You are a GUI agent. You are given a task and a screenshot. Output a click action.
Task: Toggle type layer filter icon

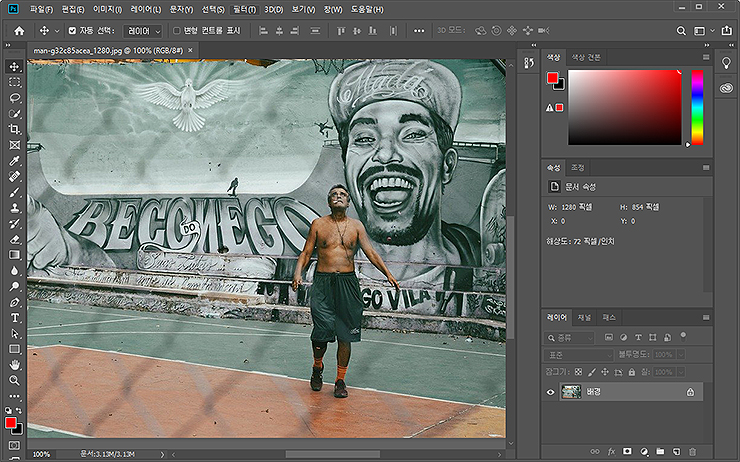[638, 337]
